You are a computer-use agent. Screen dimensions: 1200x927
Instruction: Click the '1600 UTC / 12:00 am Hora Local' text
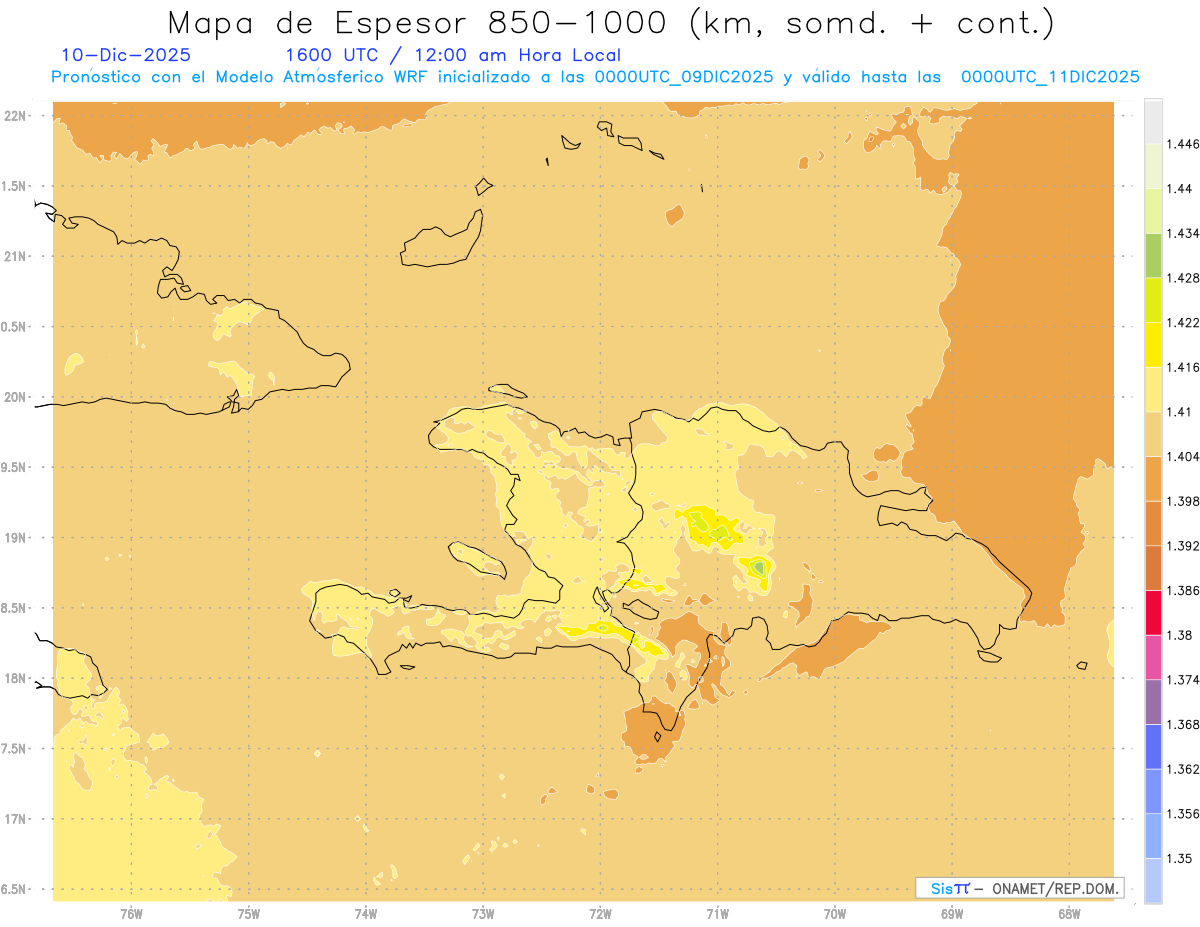453,55
